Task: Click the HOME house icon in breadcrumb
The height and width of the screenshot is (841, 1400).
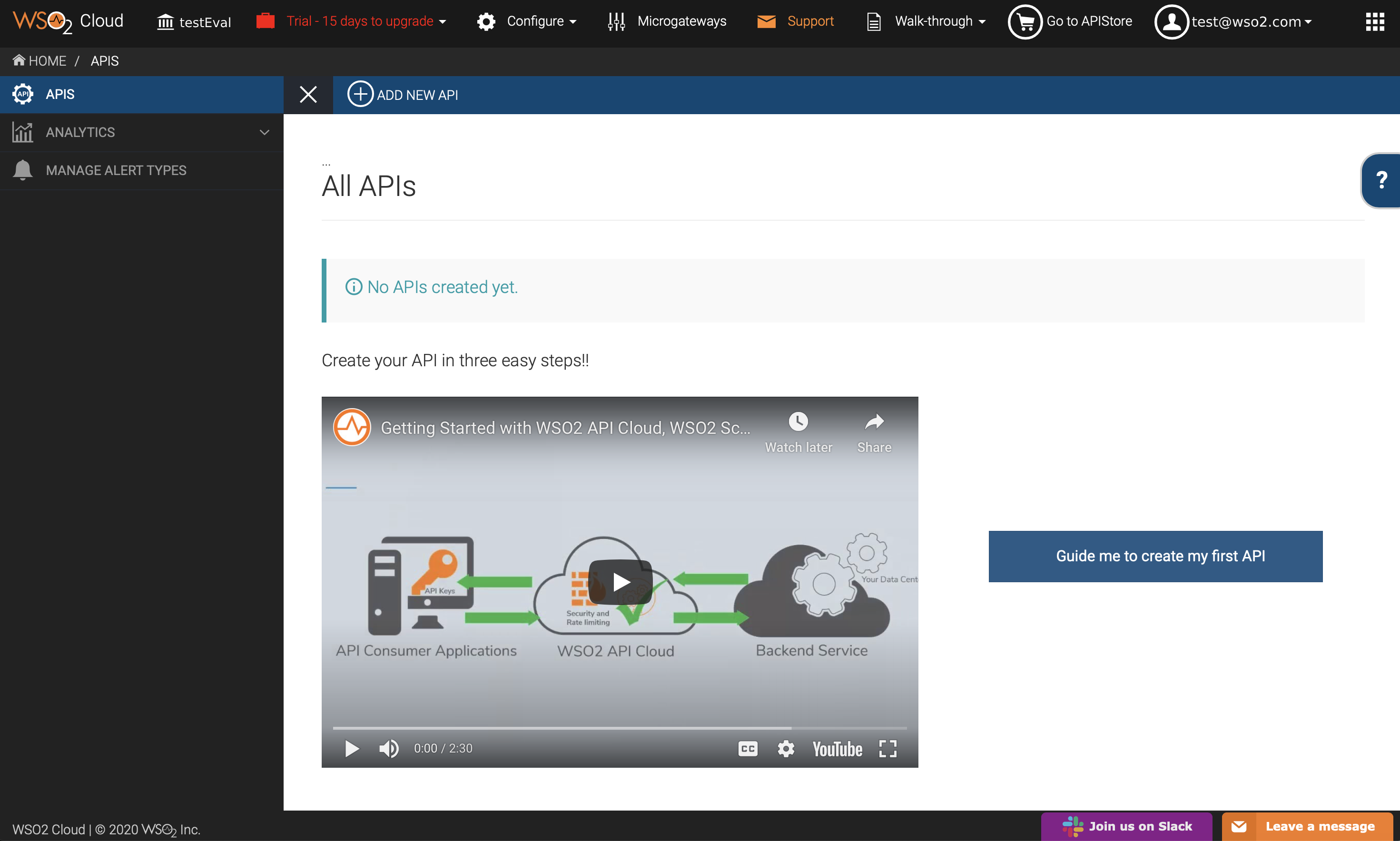Action: point(19,60)
